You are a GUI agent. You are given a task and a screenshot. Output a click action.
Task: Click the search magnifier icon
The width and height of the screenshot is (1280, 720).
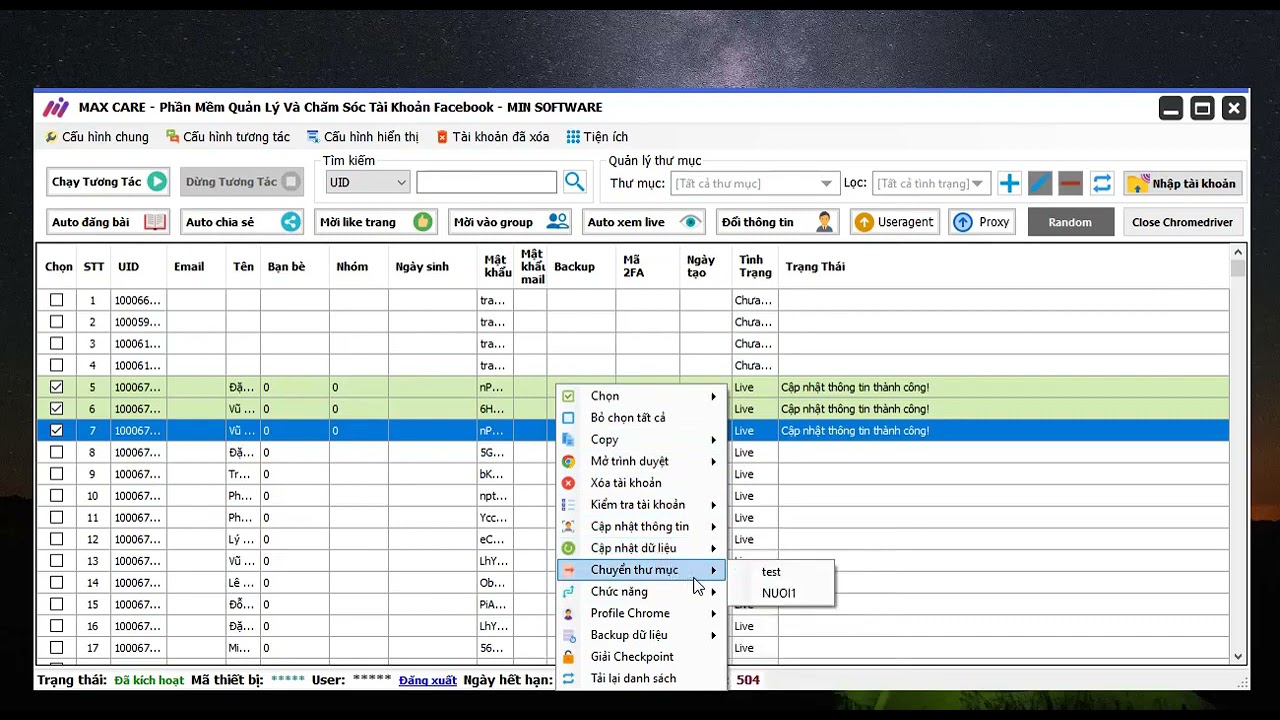click(574, 181)
